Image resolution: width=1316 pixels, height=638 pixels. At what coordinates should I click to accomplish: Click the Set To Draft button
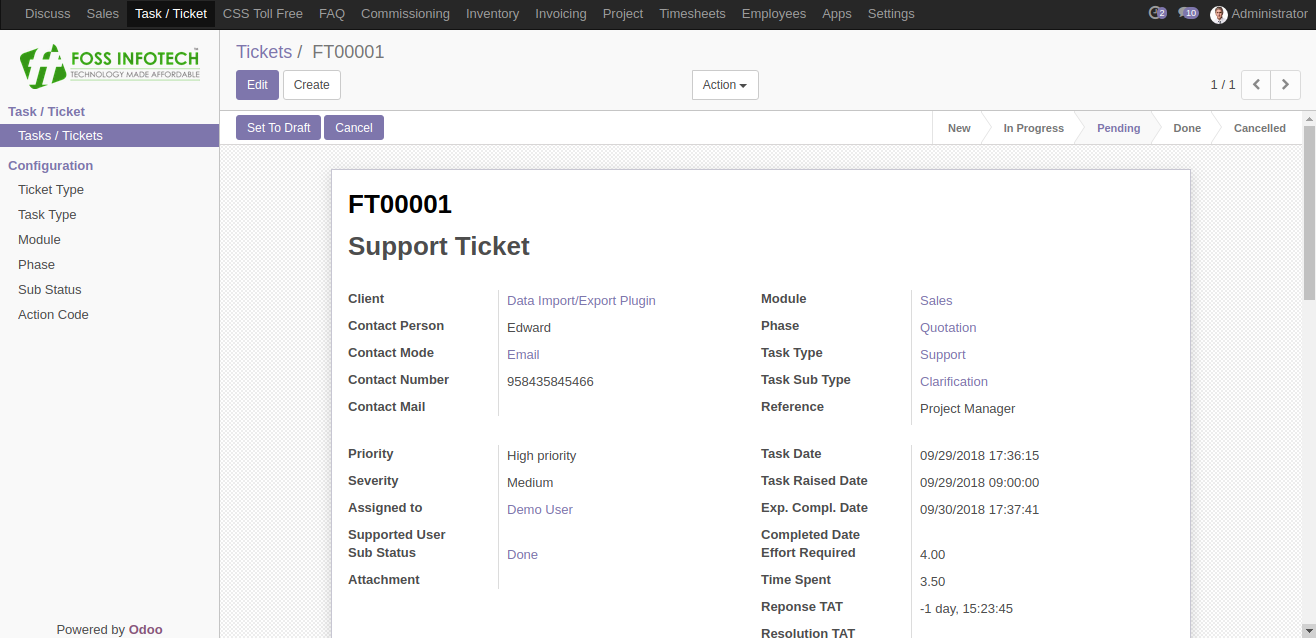(x=279, y=128)
